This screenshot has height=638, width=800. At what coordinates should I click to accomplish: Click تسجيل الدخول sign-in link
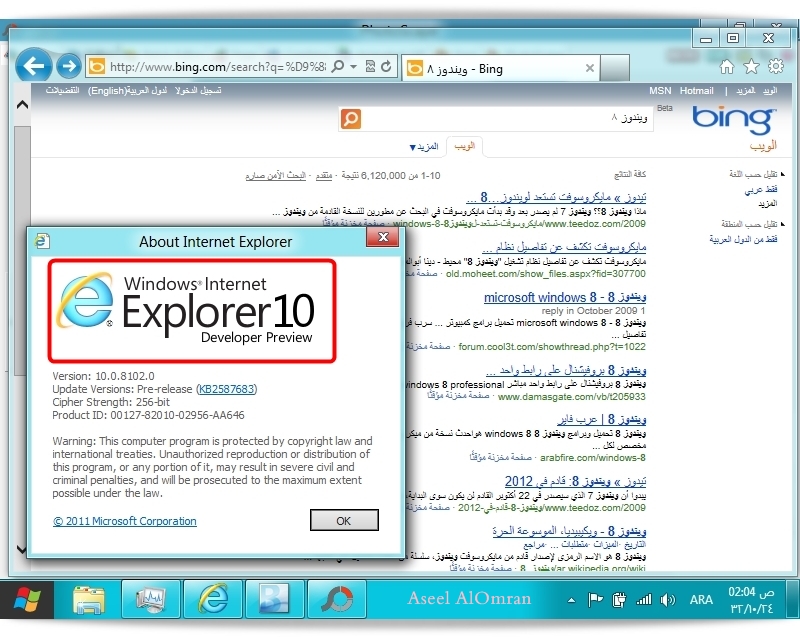tap(198, 91)
